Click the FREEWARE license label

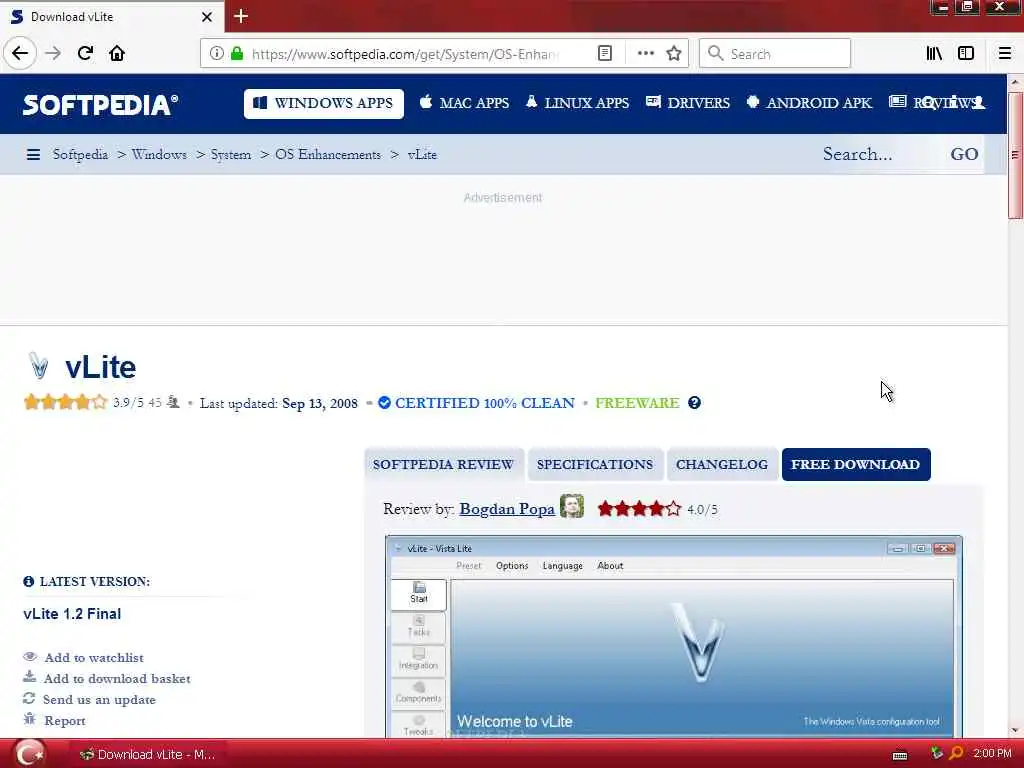637,403
